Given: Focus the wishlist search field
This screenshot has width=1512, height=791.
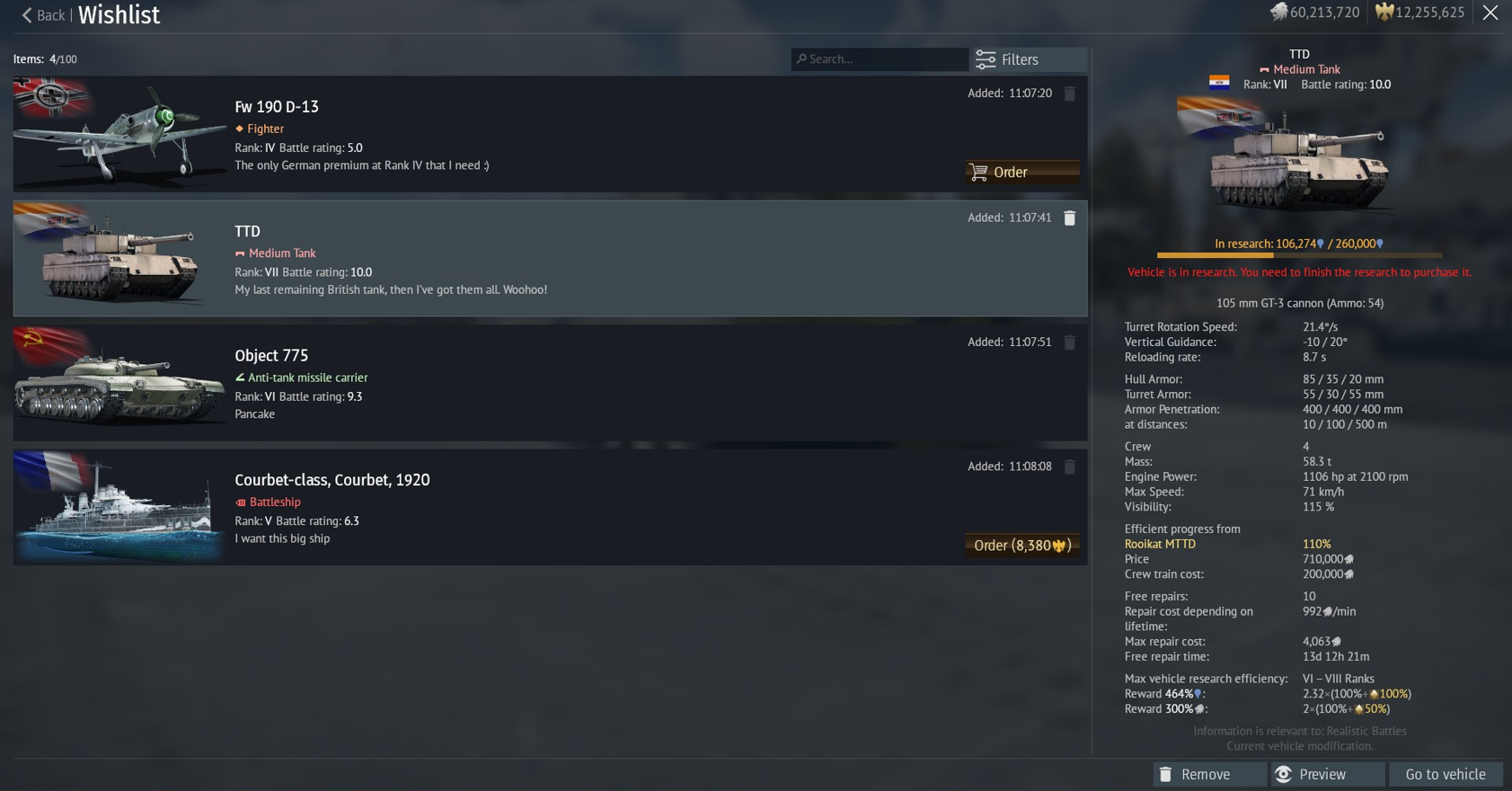Looking at the screenshot, I should click(x=880, y=59).
